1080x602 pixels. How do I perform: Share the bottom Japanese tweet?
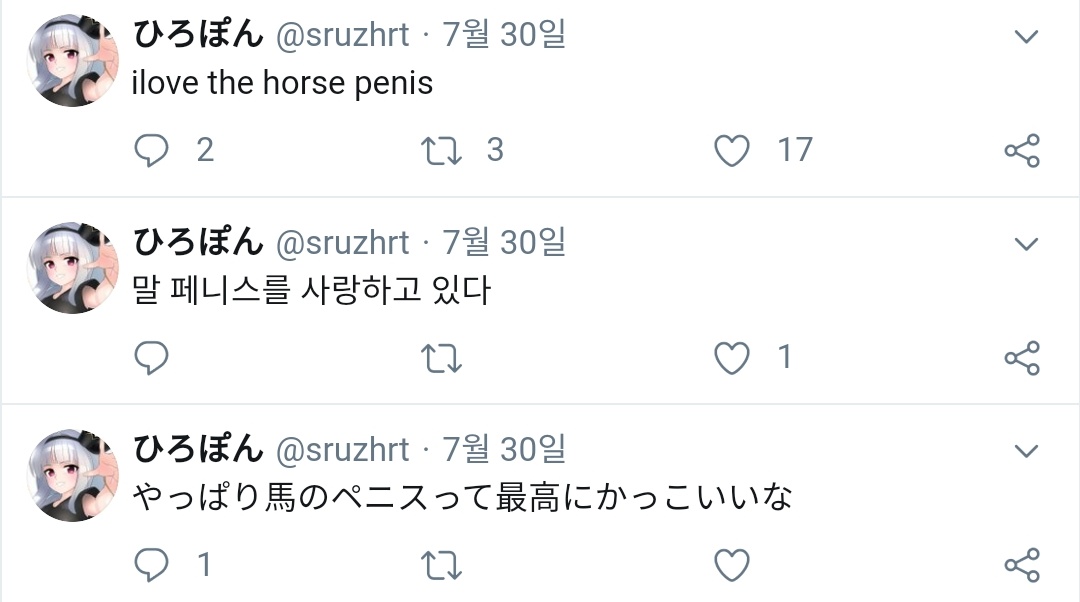click(1021, 566)
